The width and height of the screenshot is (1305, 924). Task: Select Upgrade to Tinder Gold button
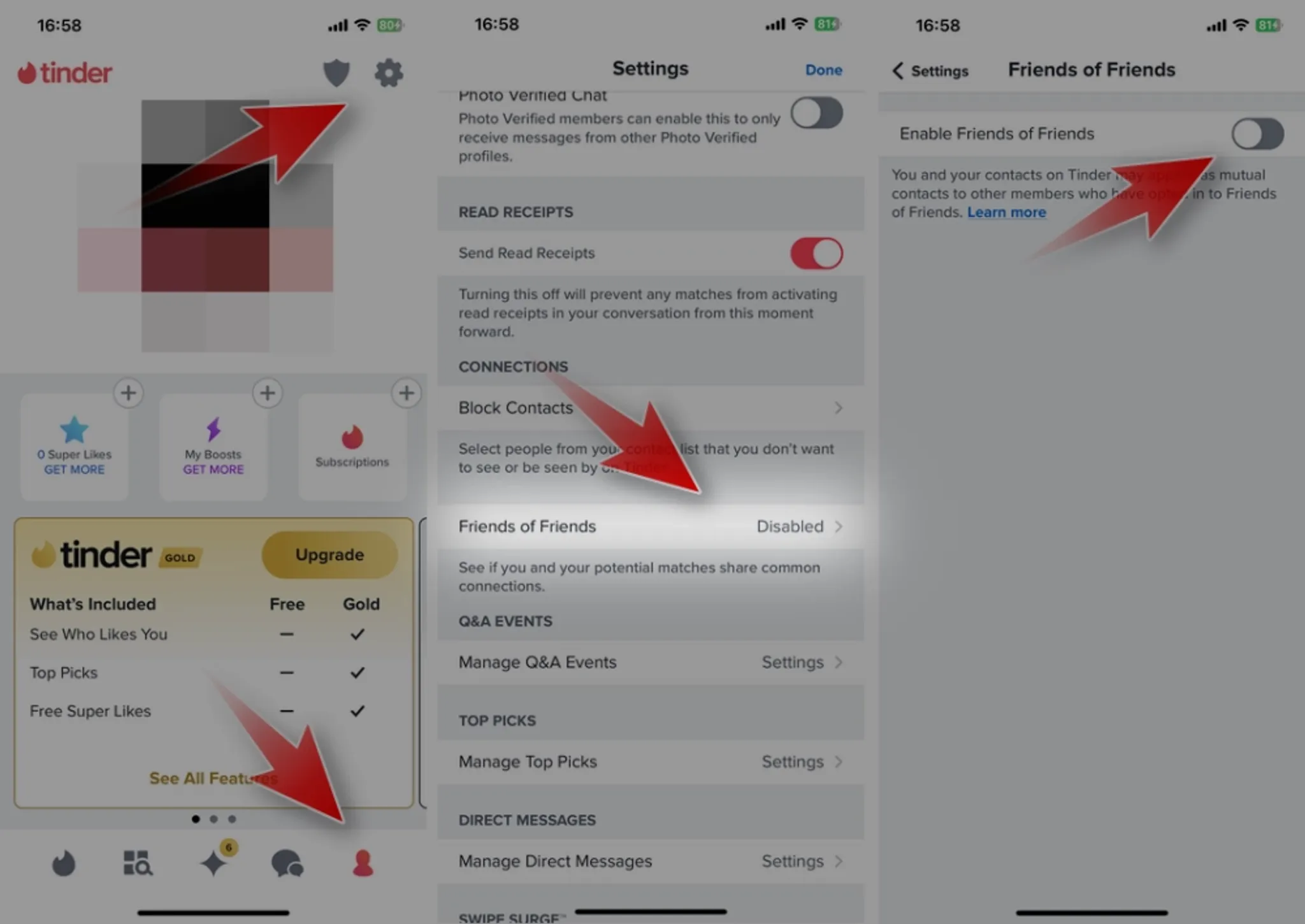pyautogui.click(x=329, y=554)
